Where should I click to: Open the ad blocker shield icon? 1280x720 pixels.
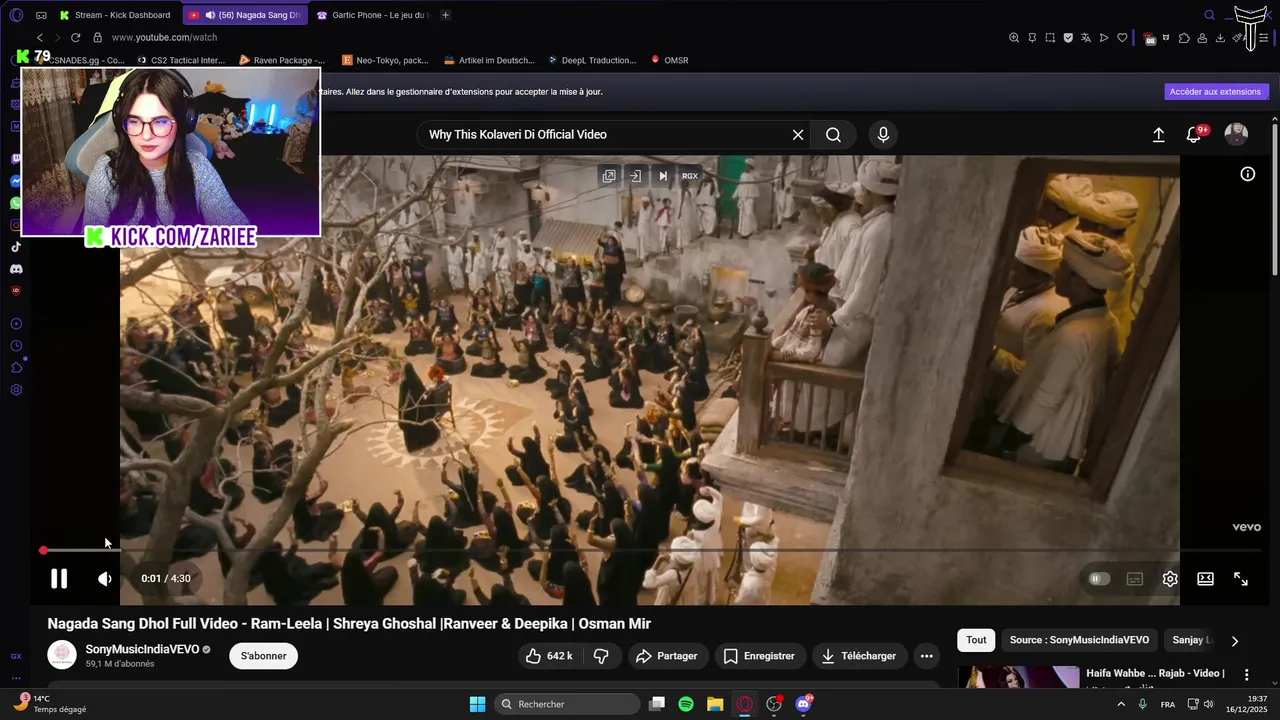click(x=1068, y=38)
